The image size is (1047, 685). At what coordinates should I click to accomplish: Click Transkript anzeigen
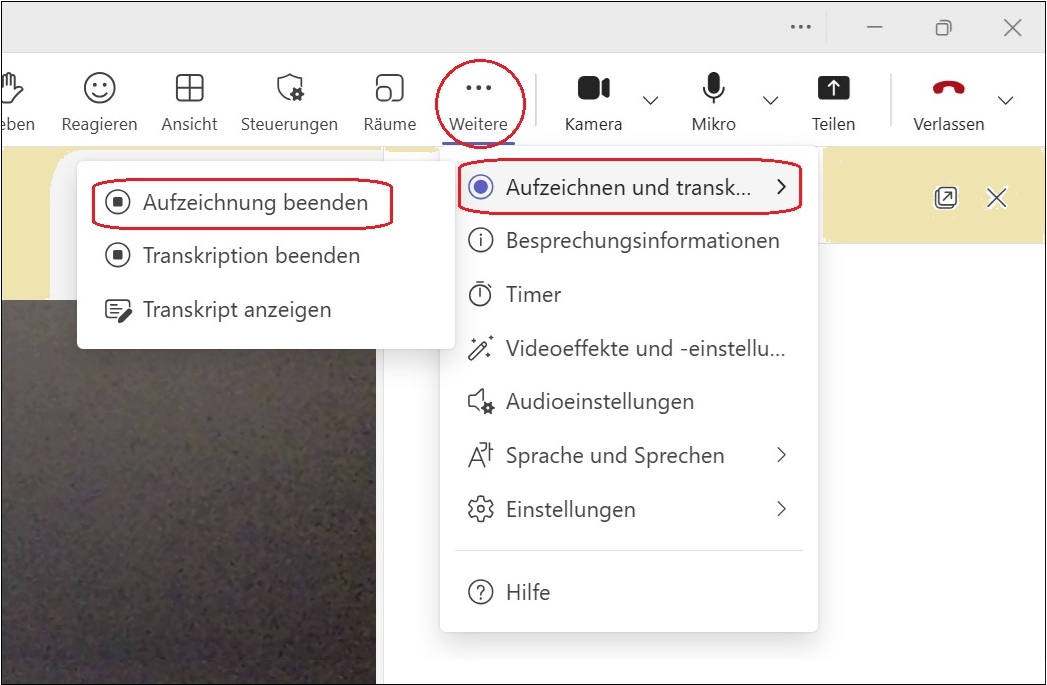(x=236, y=310)
